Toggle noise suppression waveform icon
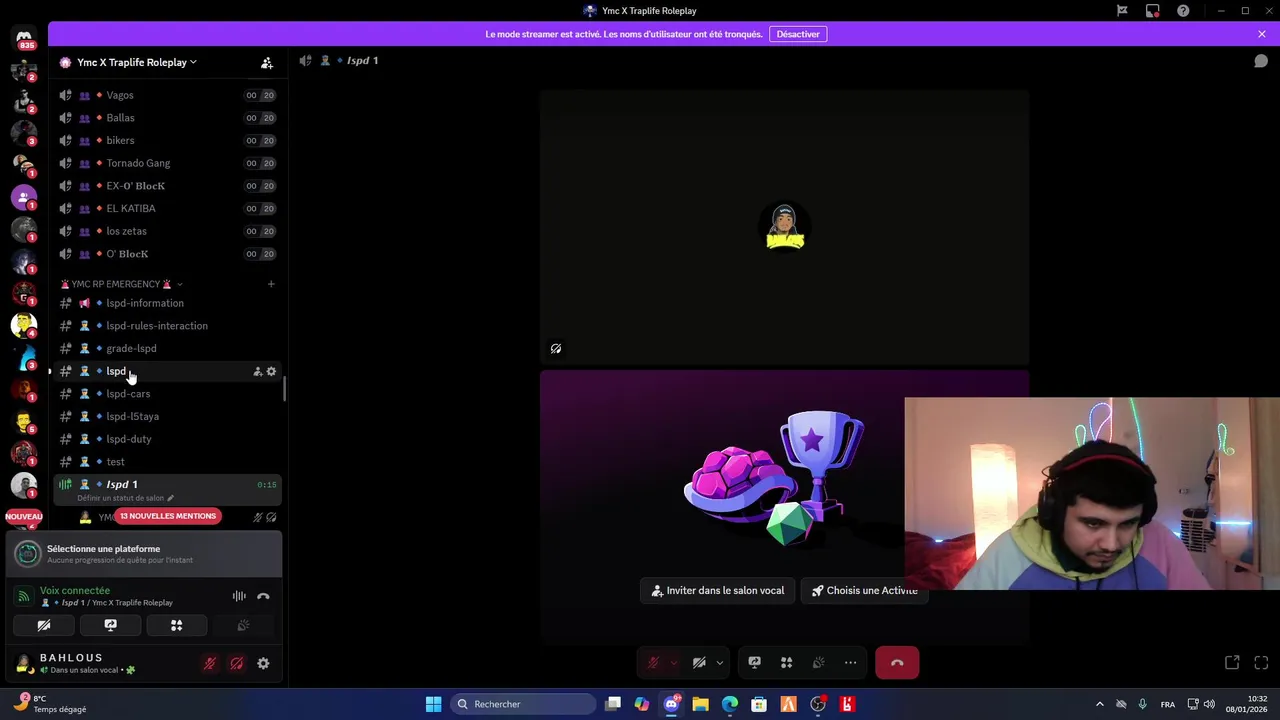 pyautogui.click(x=239, y=596)
